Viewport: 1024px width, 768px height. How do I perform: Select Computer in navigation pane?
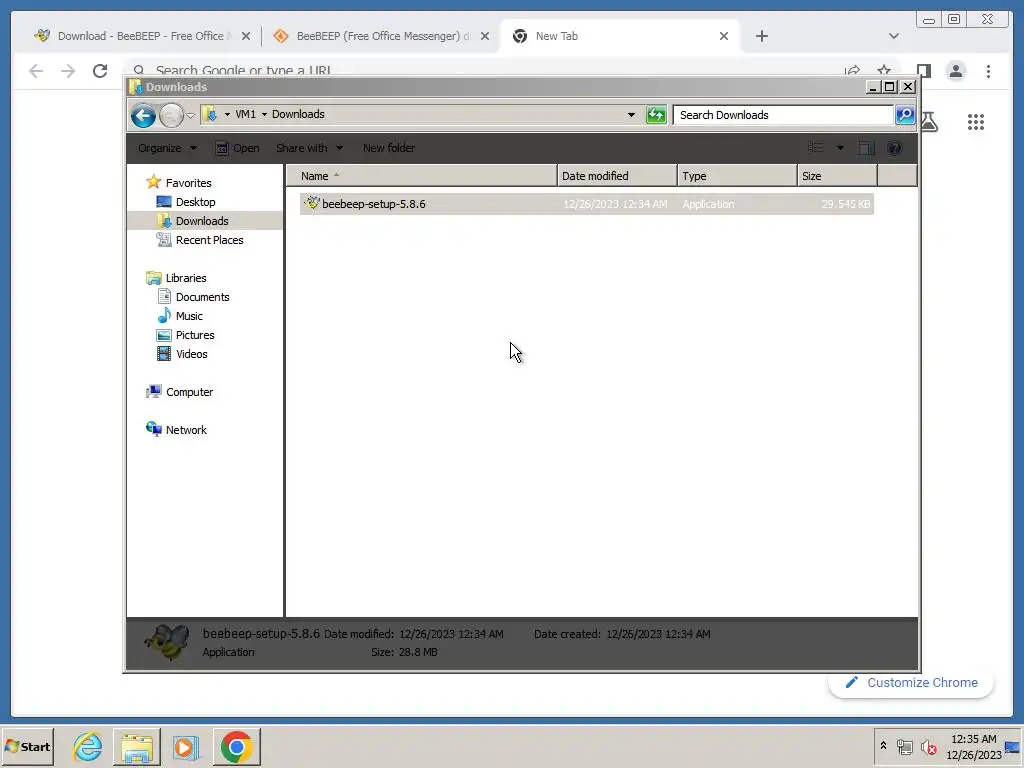pyautogui.click(x=189, y=392)
